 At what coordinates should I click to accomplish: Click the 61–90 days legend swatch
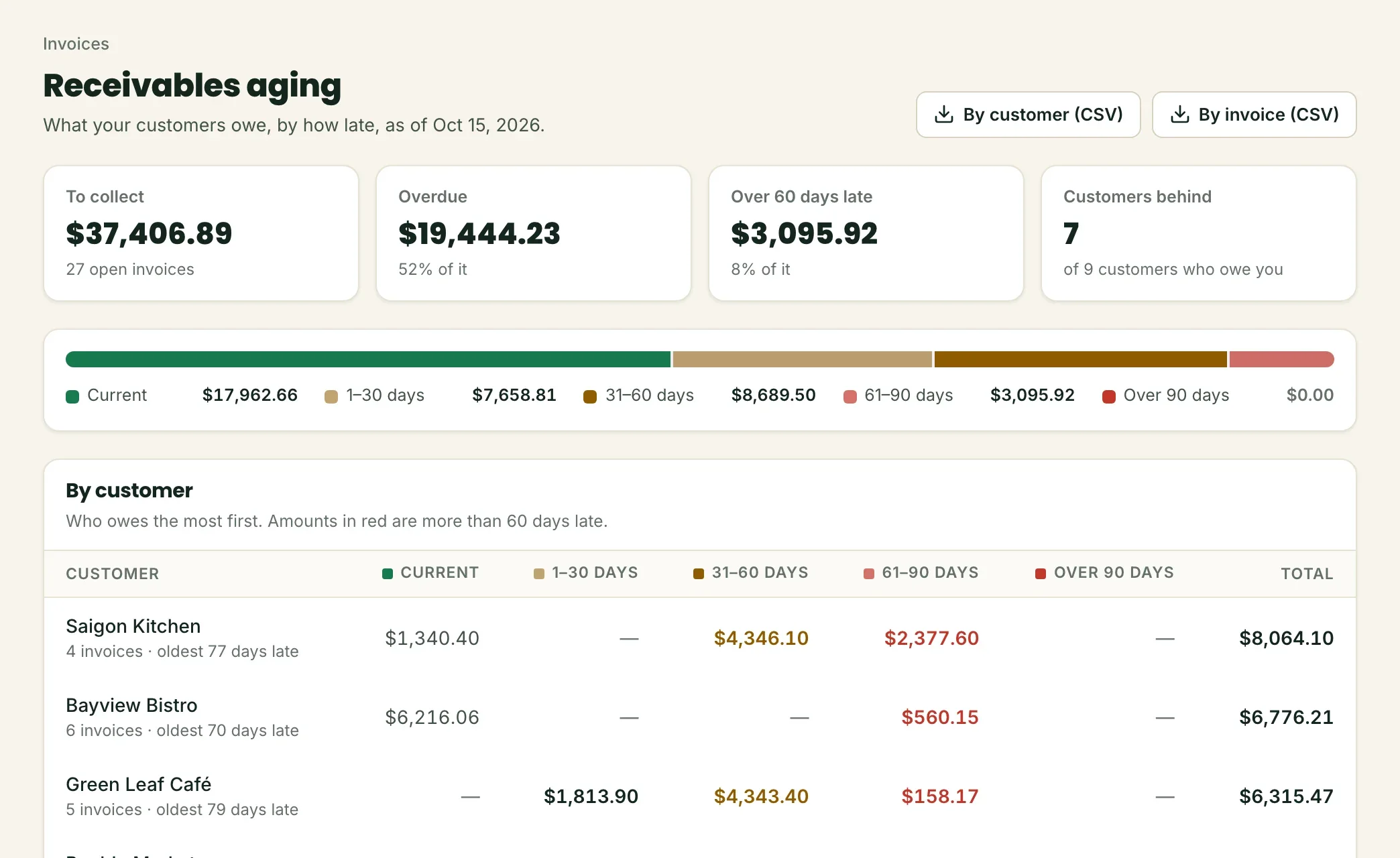click(850, 396)
